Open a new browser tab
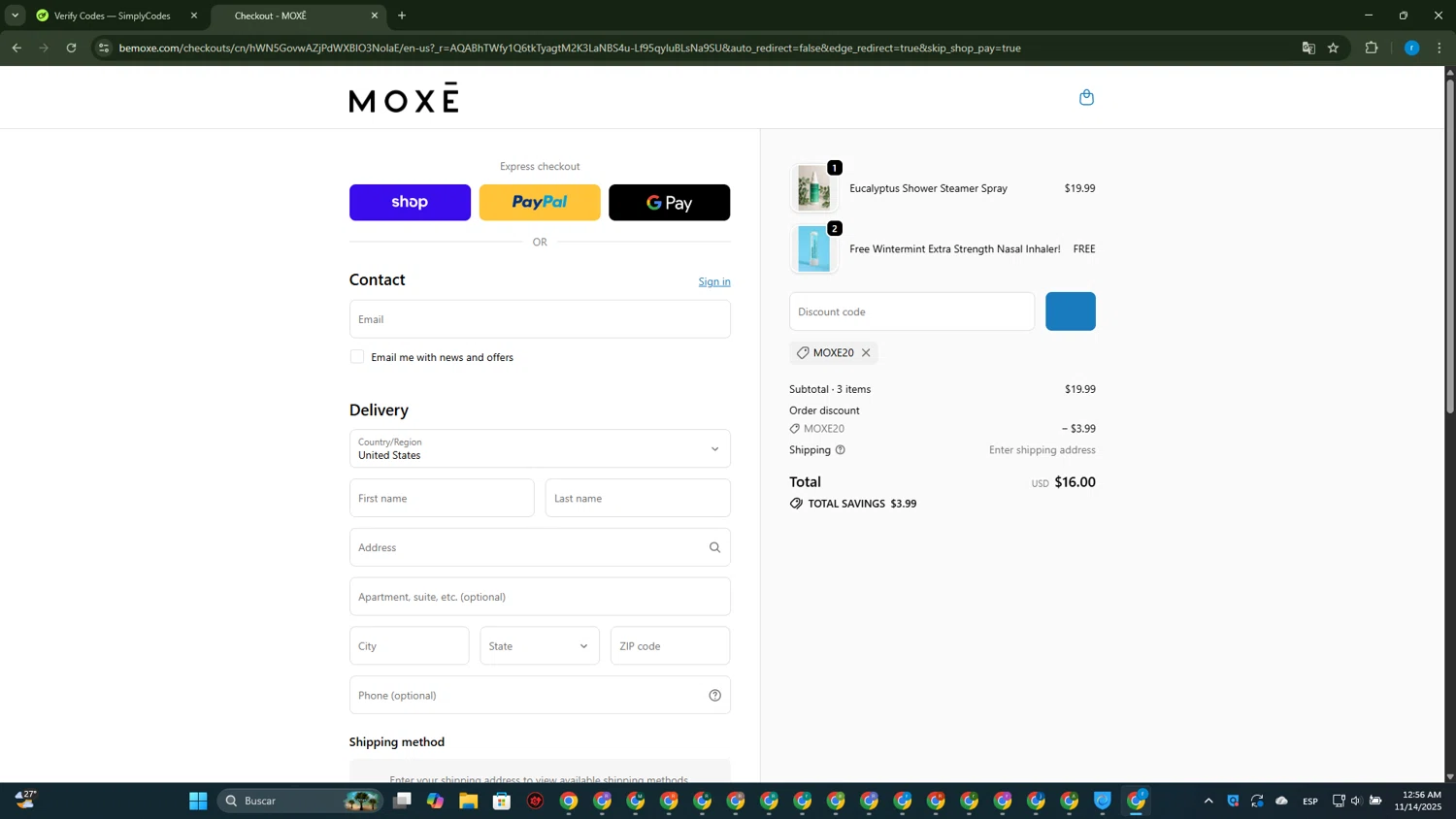 click(402, 16)
